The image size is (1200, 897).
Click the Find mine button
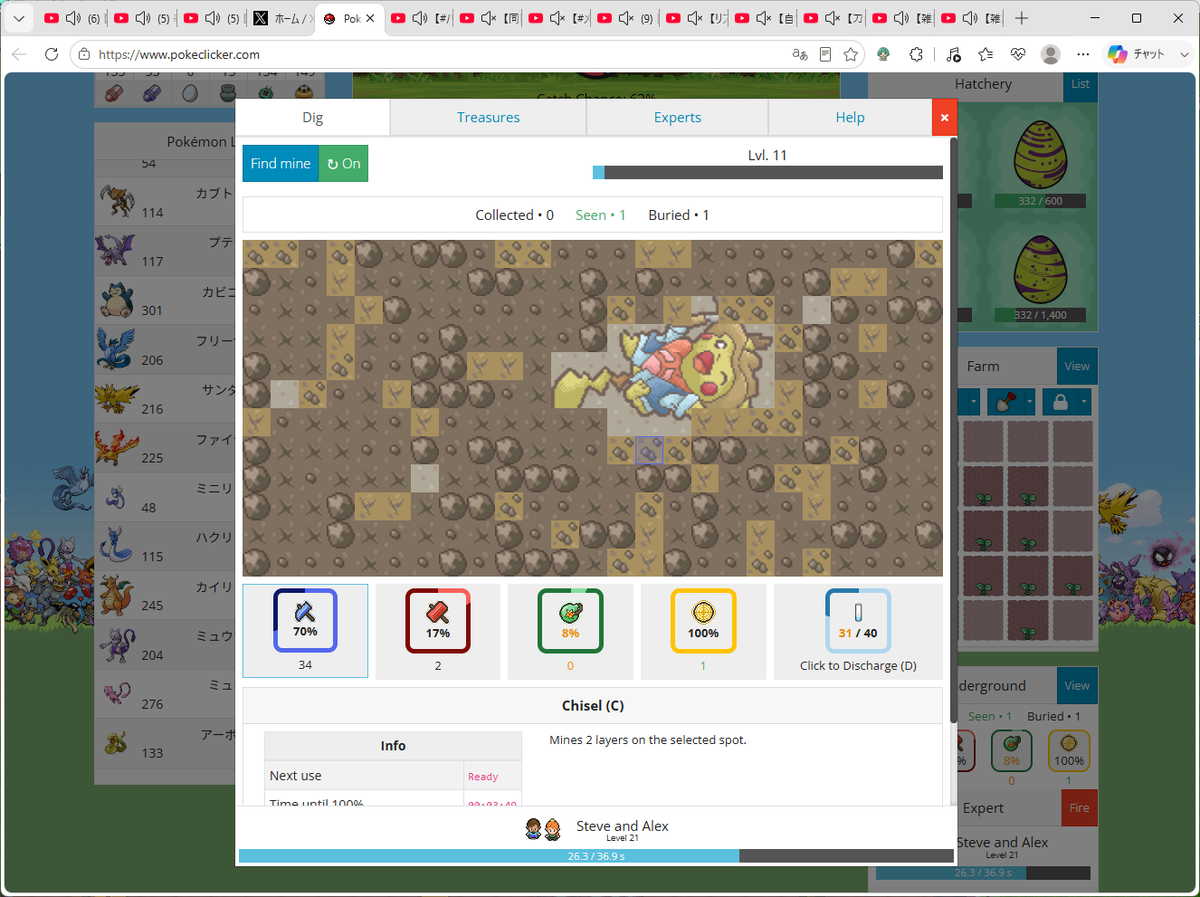pos(280,163)
